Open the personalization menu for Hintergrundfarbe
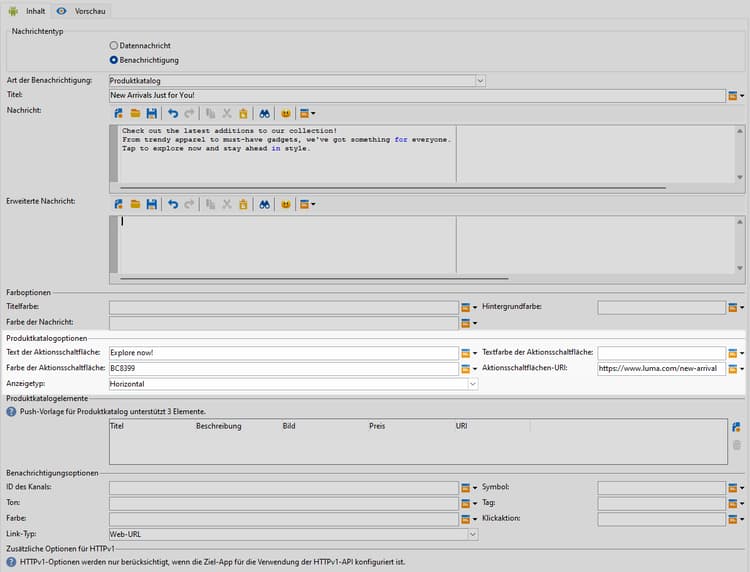The height and width of the screenshot is (572, 750). pos(736,307)
